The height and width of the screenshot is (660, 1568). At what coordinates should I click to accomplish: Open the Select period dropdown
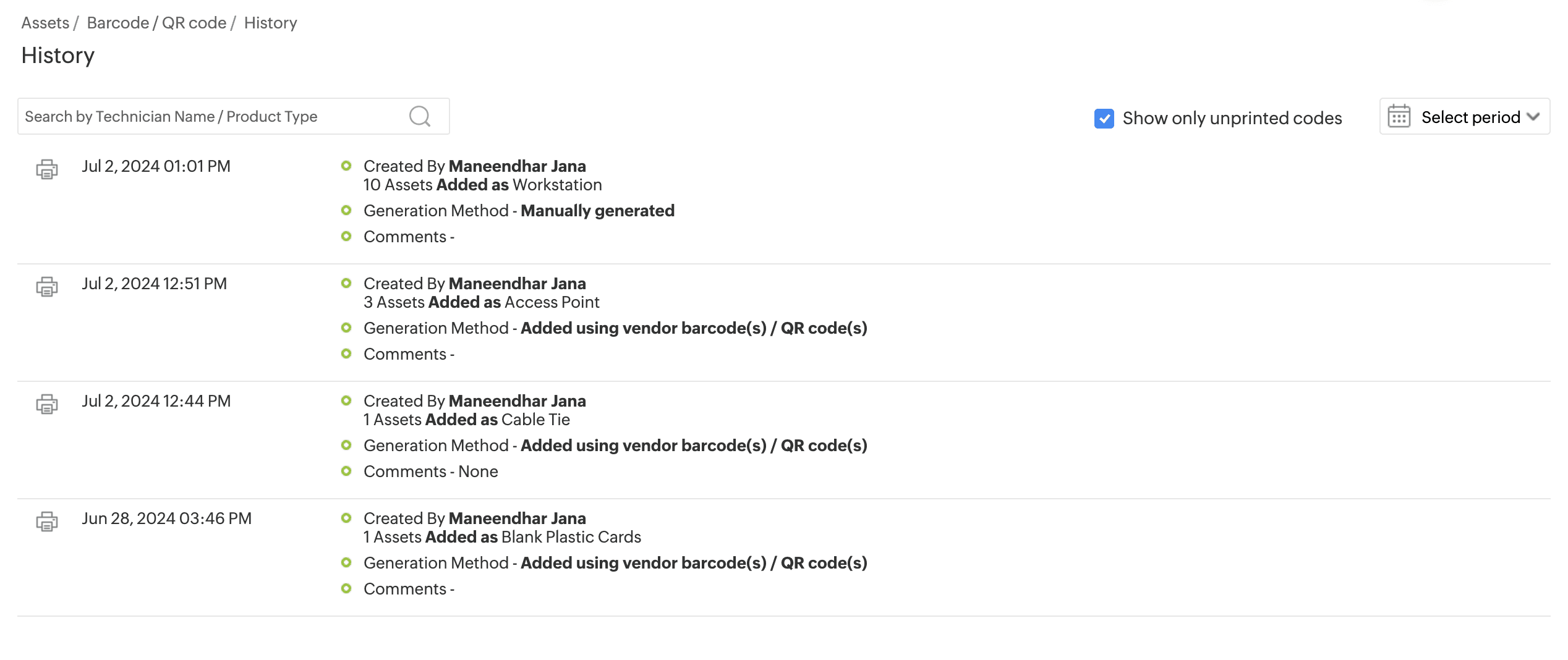click(x=1470, y=117)
